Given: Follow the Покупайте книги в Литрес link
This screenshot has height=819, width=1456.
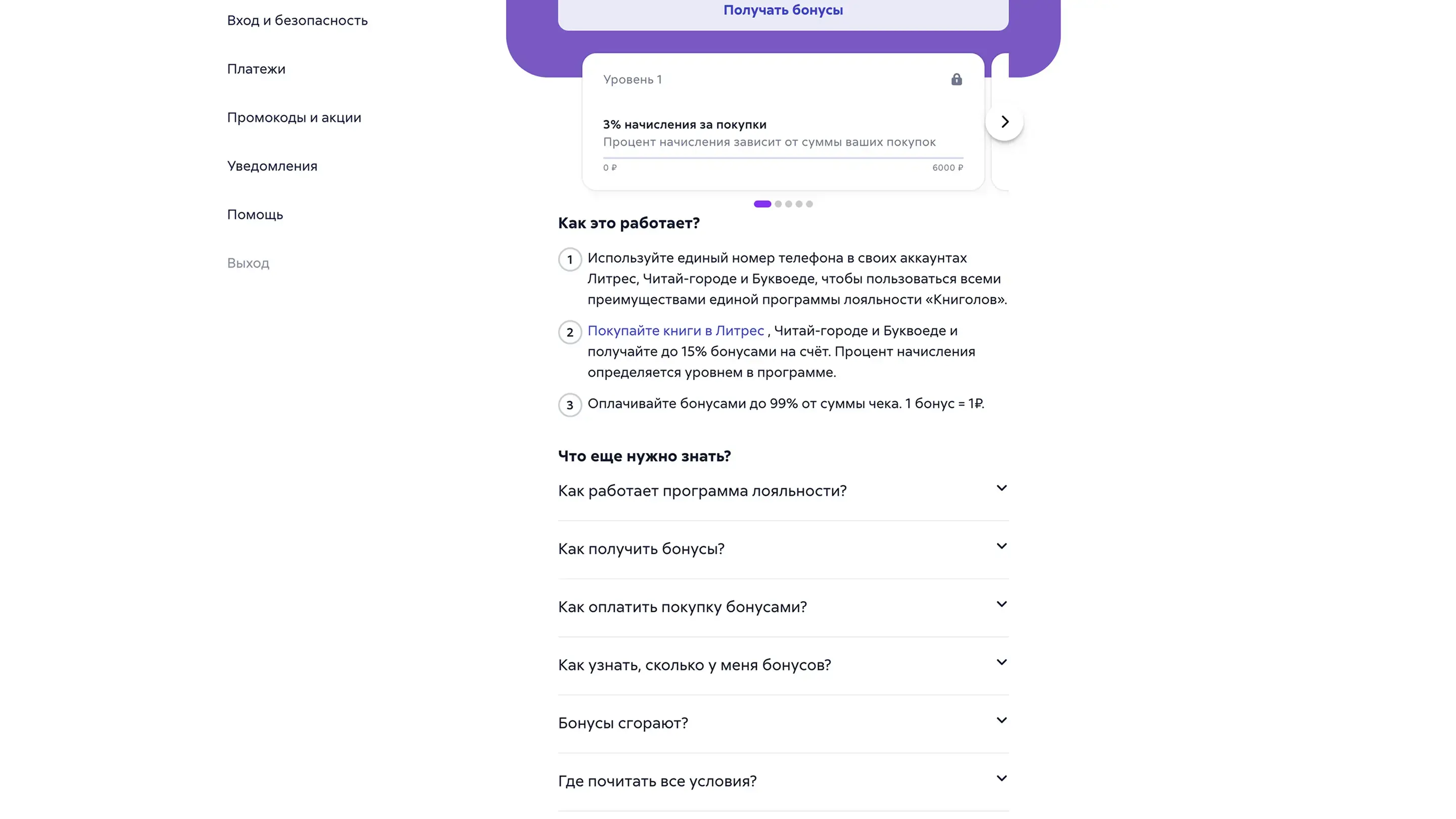Looking at the screenshot, I should (675, 331).
